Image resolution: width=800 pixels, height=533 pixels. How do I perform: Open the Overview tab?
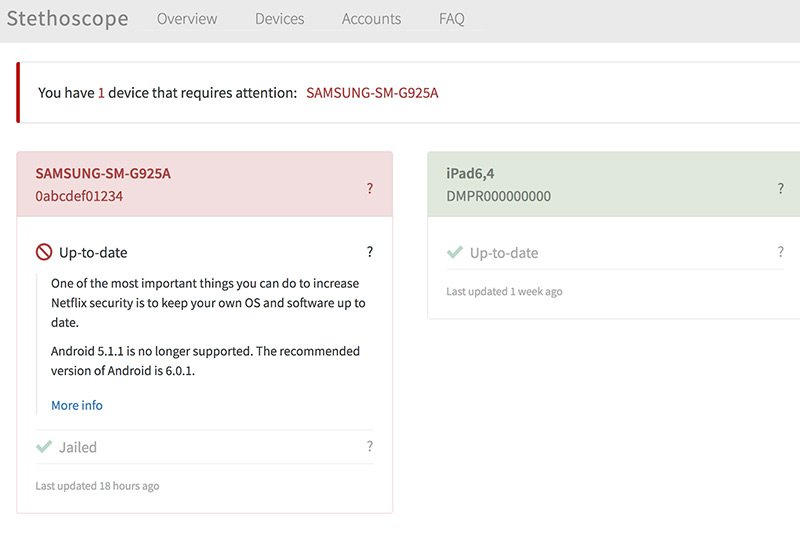[x=187, y=19]
